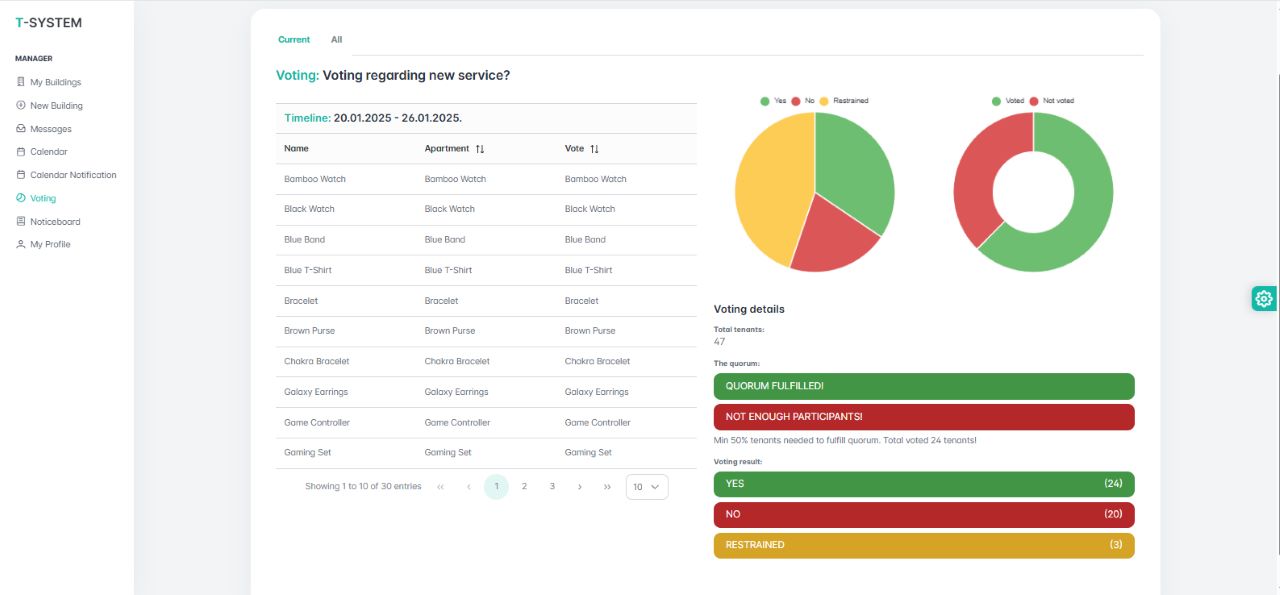Select the Current tab

click(x=294, y=39)
